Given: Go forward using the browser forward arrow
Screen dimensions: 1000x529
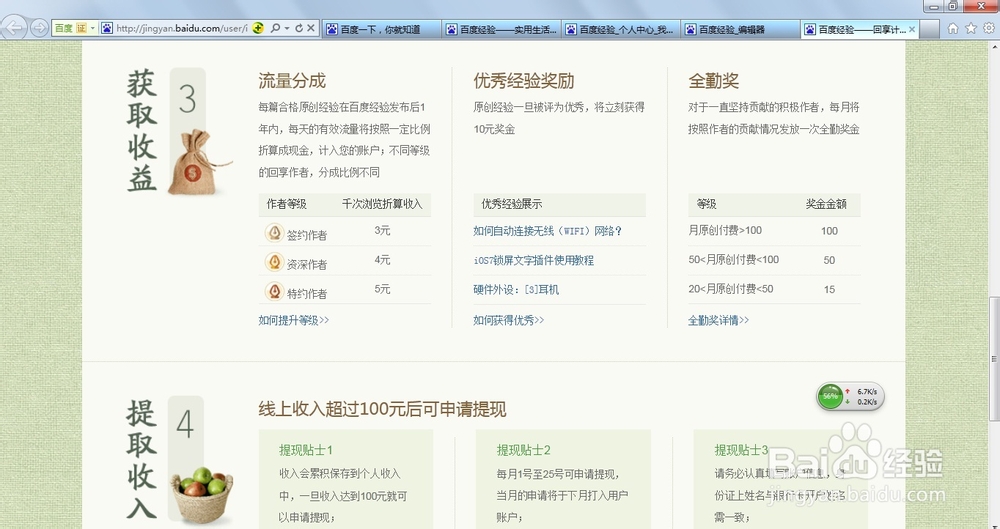Looking at the screenshot, I should point(39,28).
